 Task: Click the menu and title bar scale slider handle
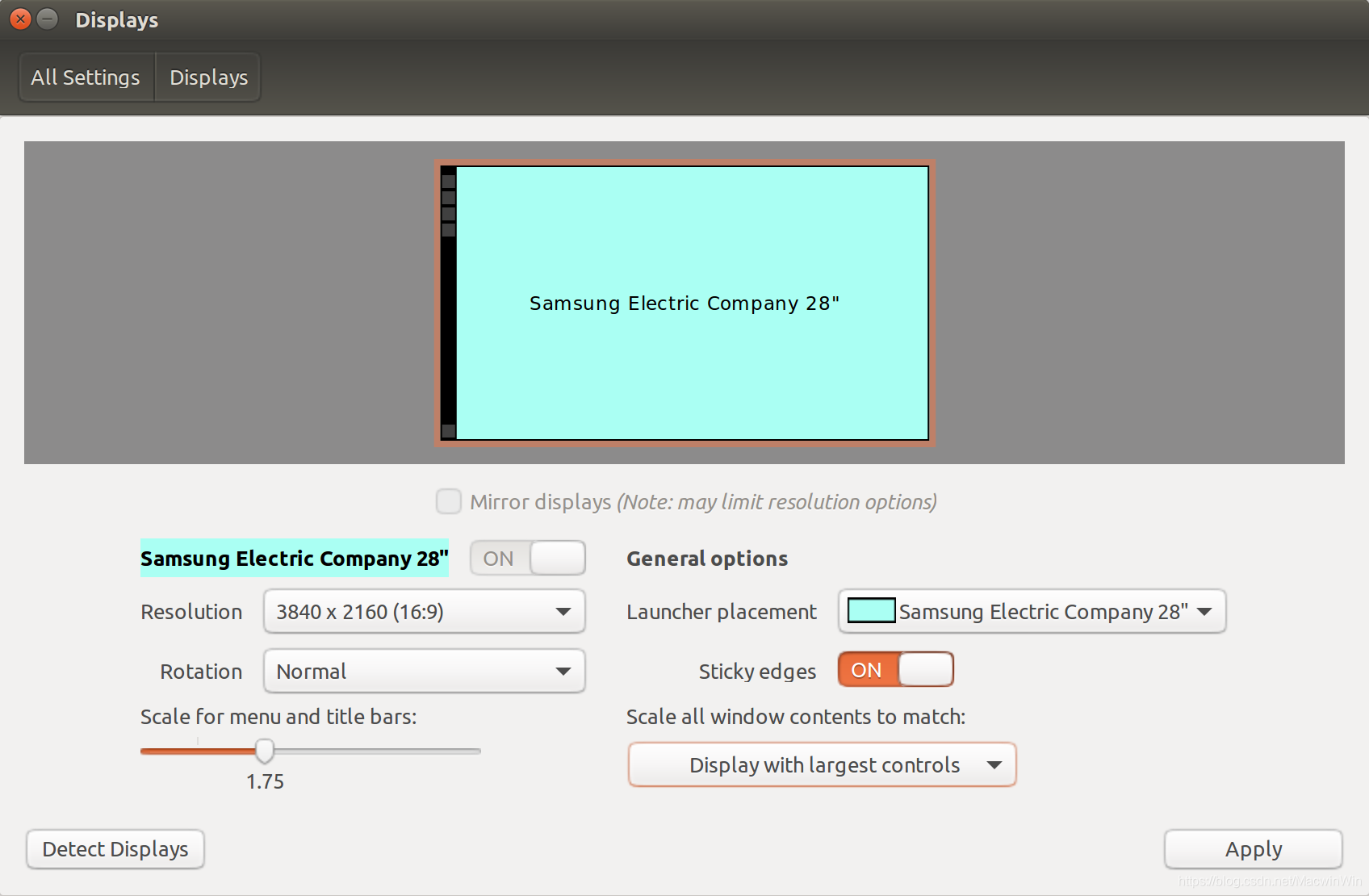click(x=265, y=751)
